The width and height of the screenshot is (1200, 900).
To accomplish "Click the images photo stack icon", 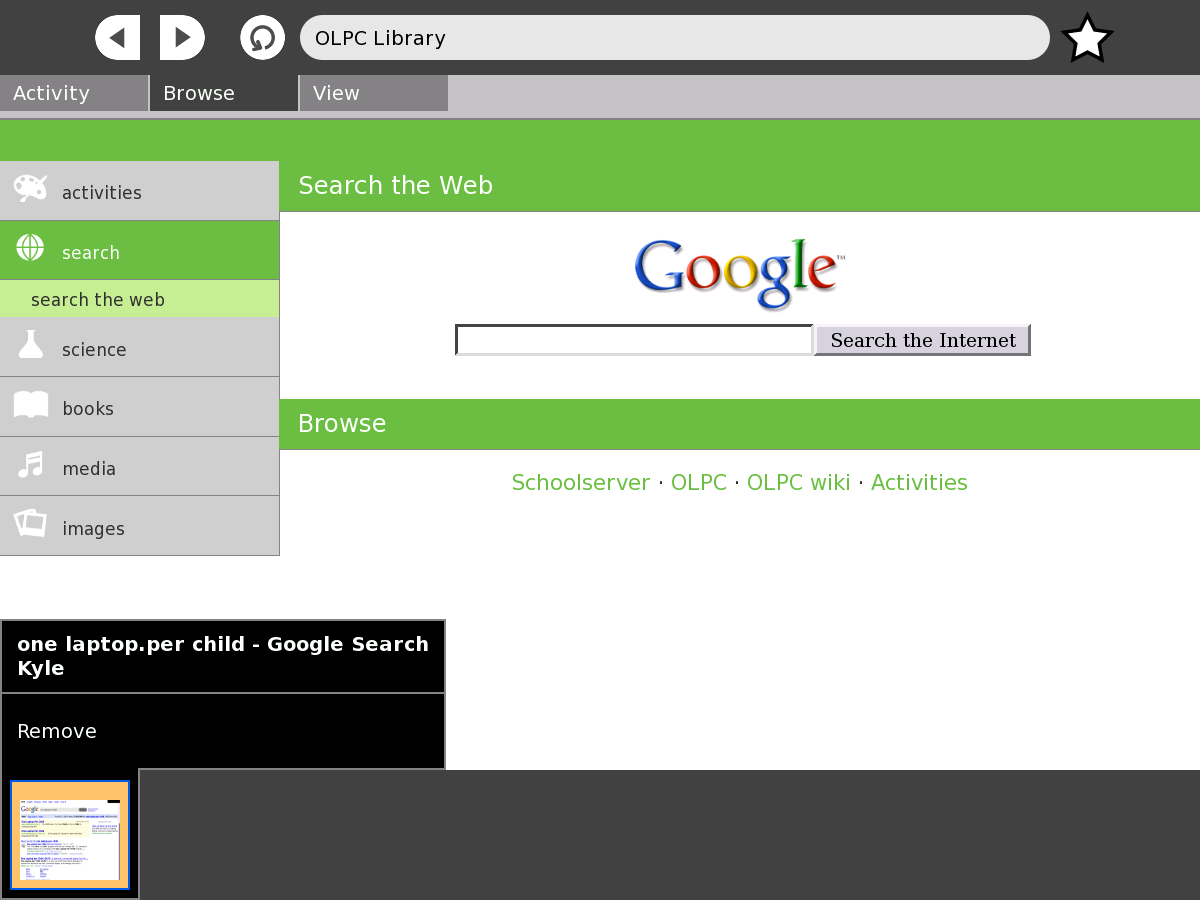I will [x=30, y=524].
